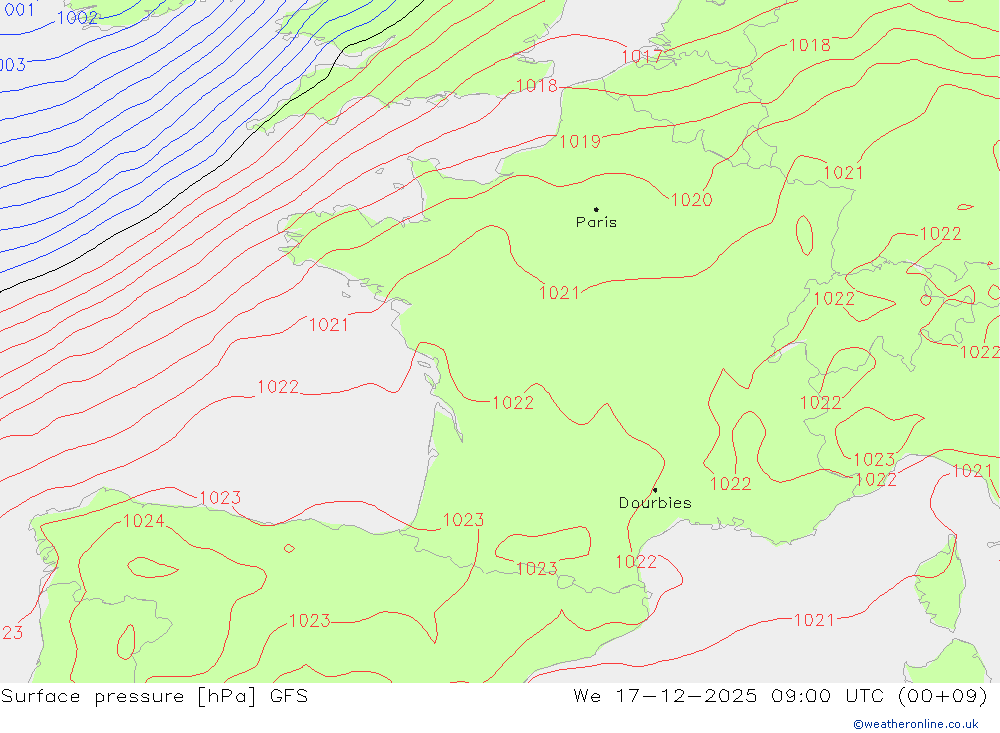Click the 1021 label off Brittany coast
The height and width of the screenshot is (733, 1000).
(x=328, y=325)
